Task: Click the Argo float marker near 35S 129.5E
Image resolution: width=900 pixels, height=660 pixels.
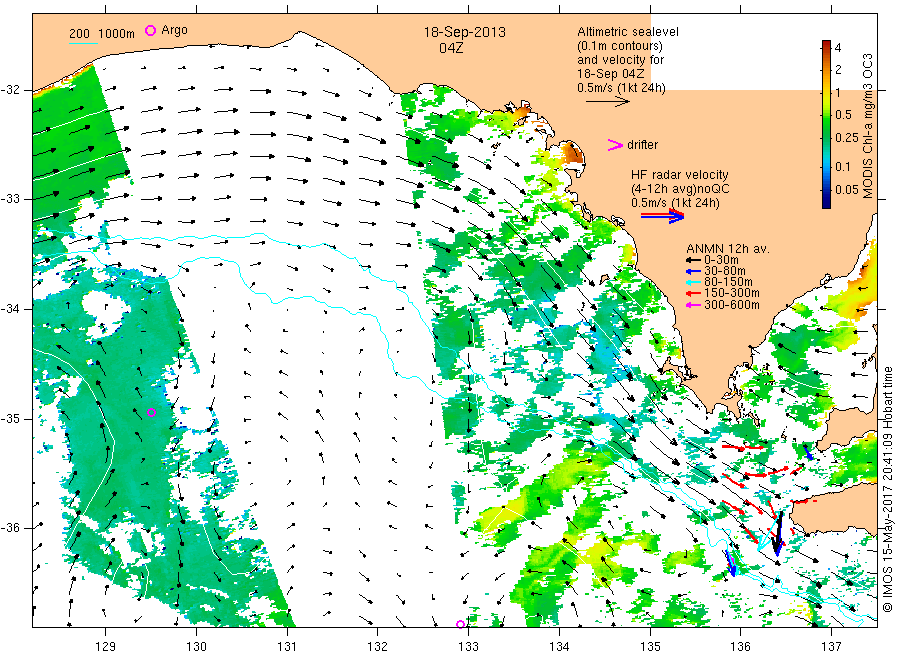Action: pos(152,412)
